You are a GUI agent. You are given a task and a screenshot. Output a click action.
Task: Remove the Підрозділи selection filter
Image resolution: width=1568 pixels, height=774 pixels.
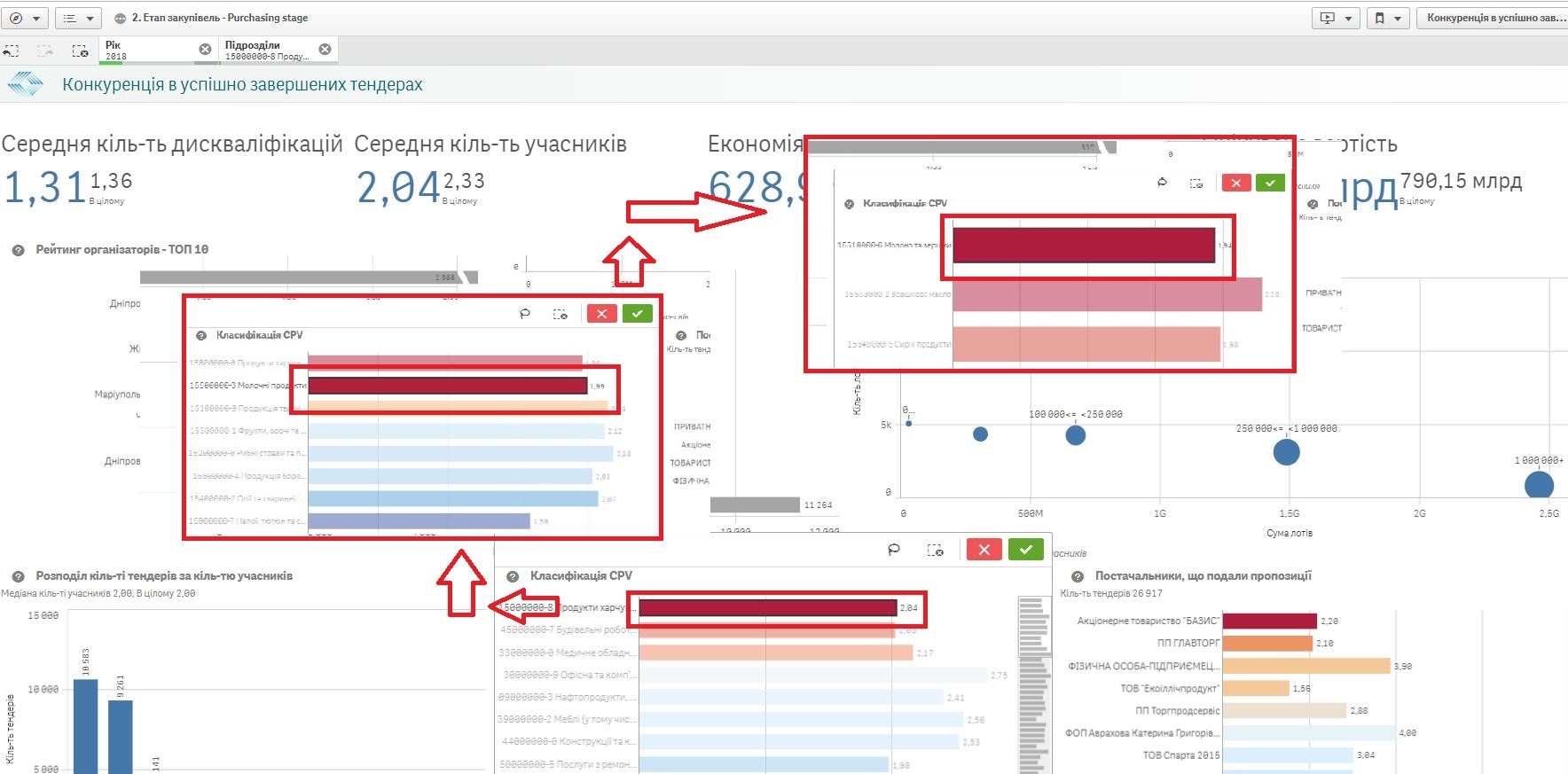[x=325, y=50]
